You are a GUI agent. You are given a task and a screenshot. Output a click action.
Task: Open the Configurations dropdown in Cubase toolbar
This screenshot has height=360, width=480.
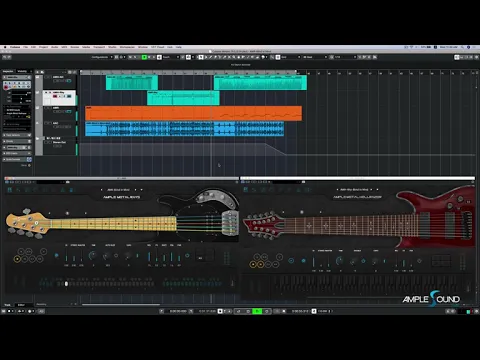click(102, 57)
